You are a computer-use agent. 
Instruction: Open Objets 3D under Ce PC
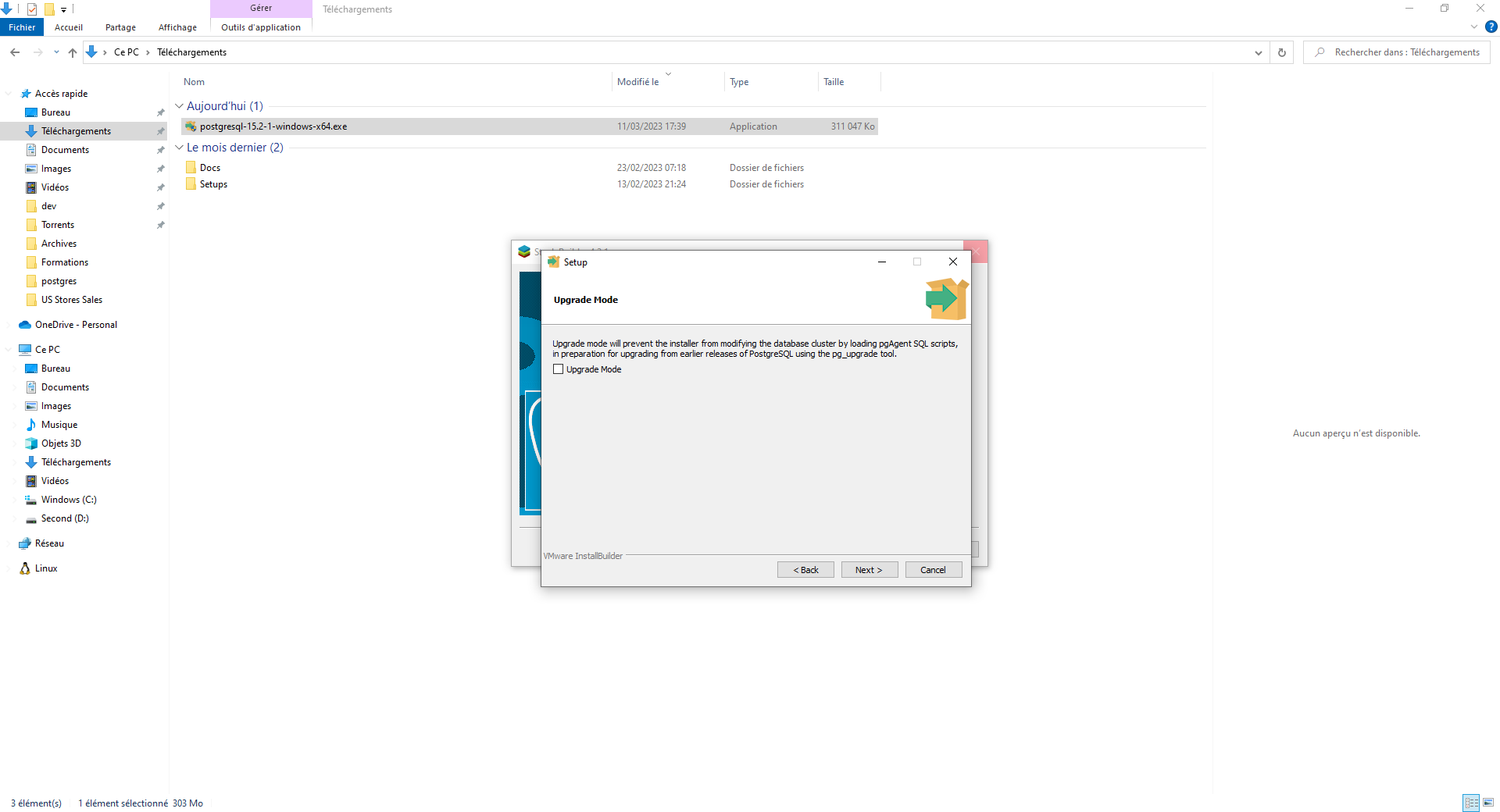point(61,443)
